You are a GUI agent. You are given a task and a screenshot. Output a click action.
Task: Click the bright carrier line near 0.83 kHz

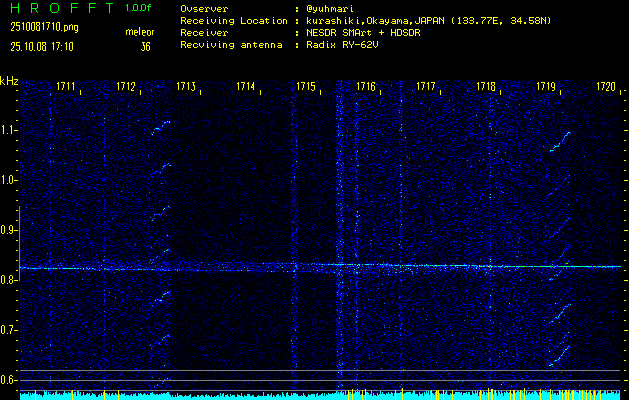click(320, 267)
